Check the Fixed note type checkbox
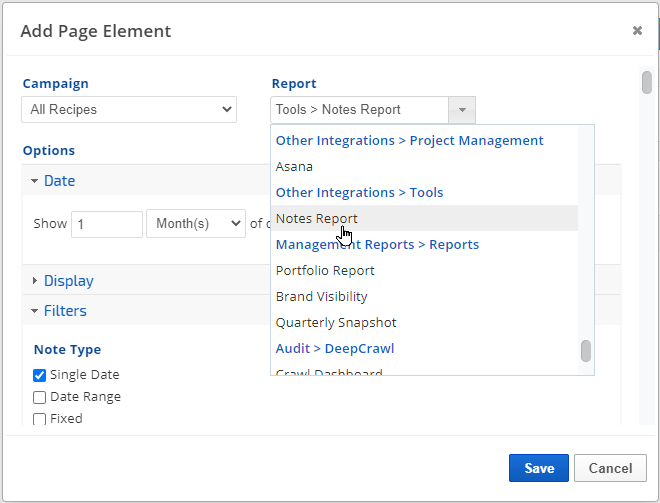This screenshot has width=660, height=503. 40,419
